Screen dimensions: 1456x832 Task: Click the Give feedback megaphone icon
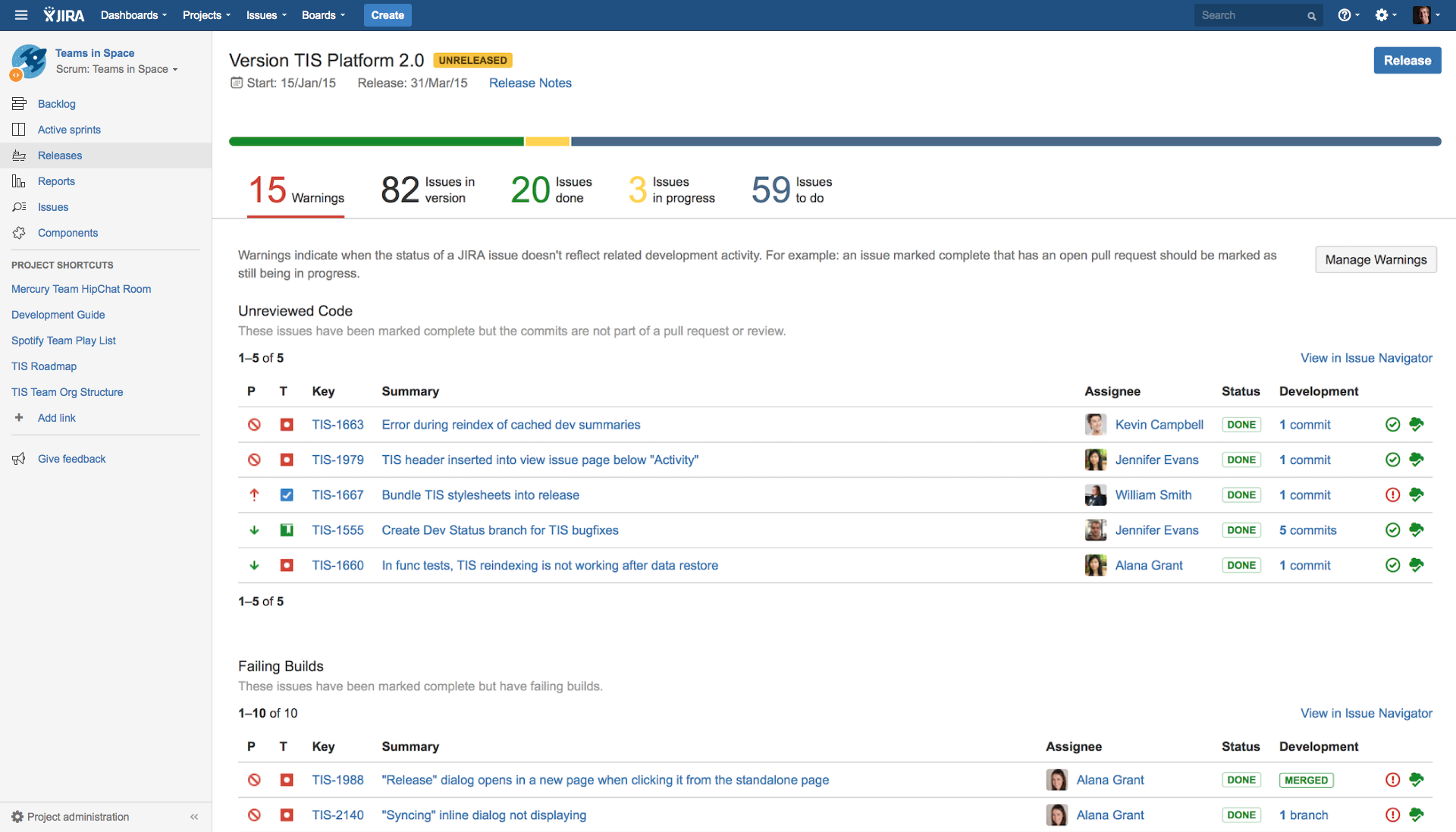pos(19,459)
